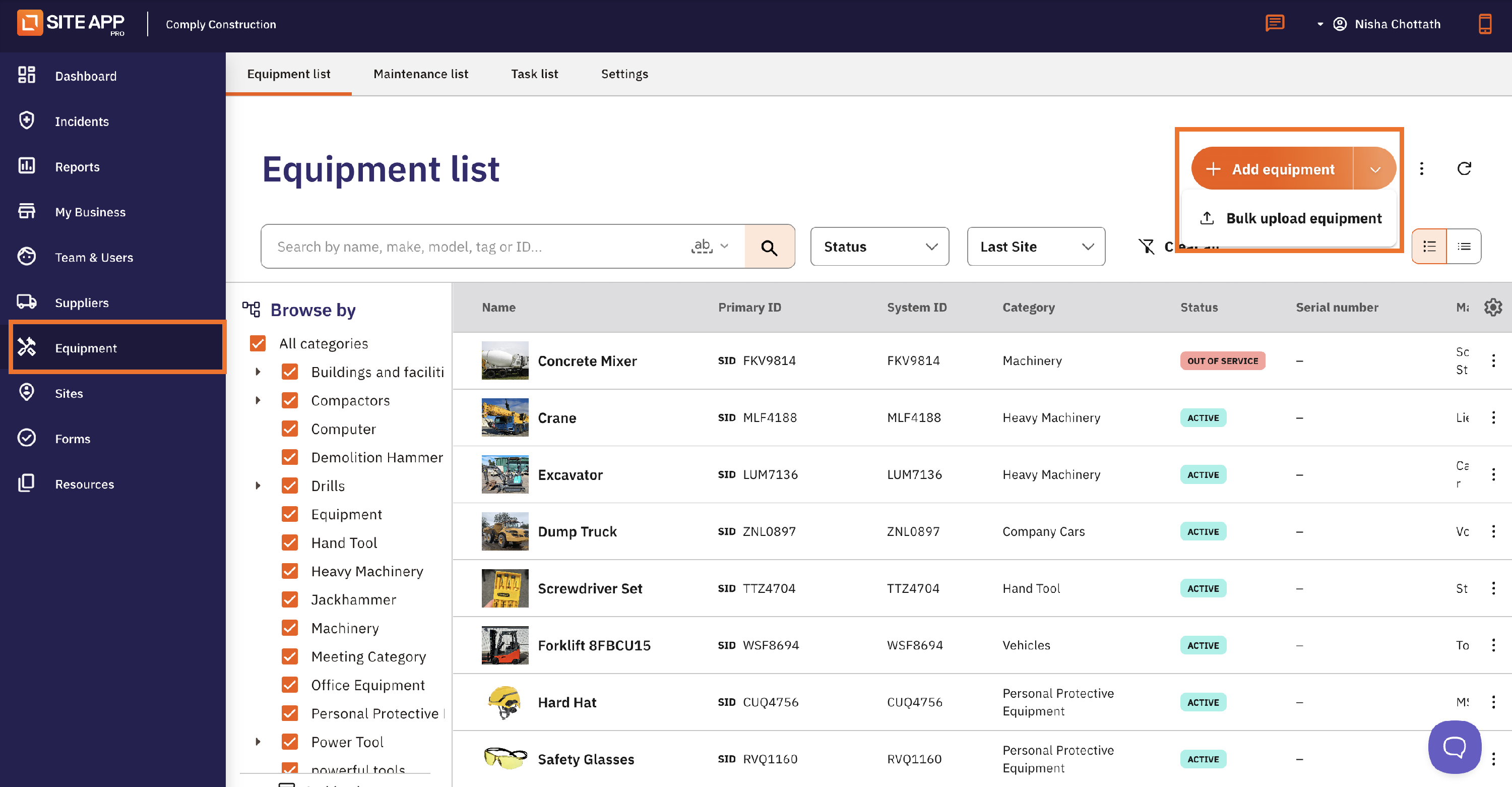Select Bulk upload equipment menu item
This screenshot has width=1512, height=787.
pos(1290,218)
